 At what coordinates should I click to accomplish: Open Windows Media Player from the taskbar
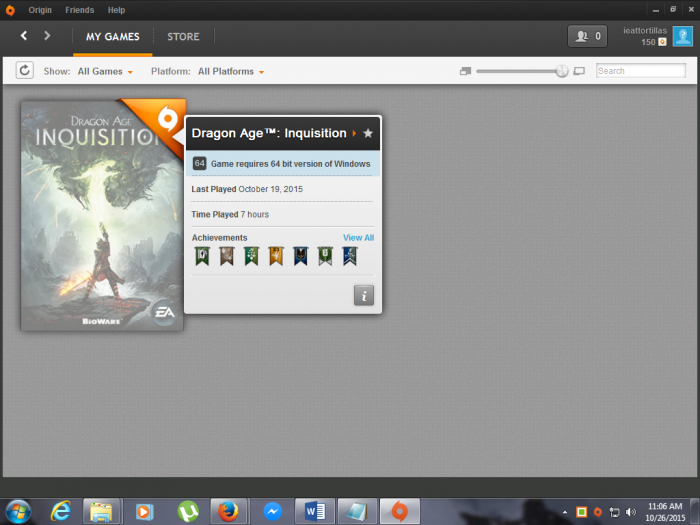point(144,512)
